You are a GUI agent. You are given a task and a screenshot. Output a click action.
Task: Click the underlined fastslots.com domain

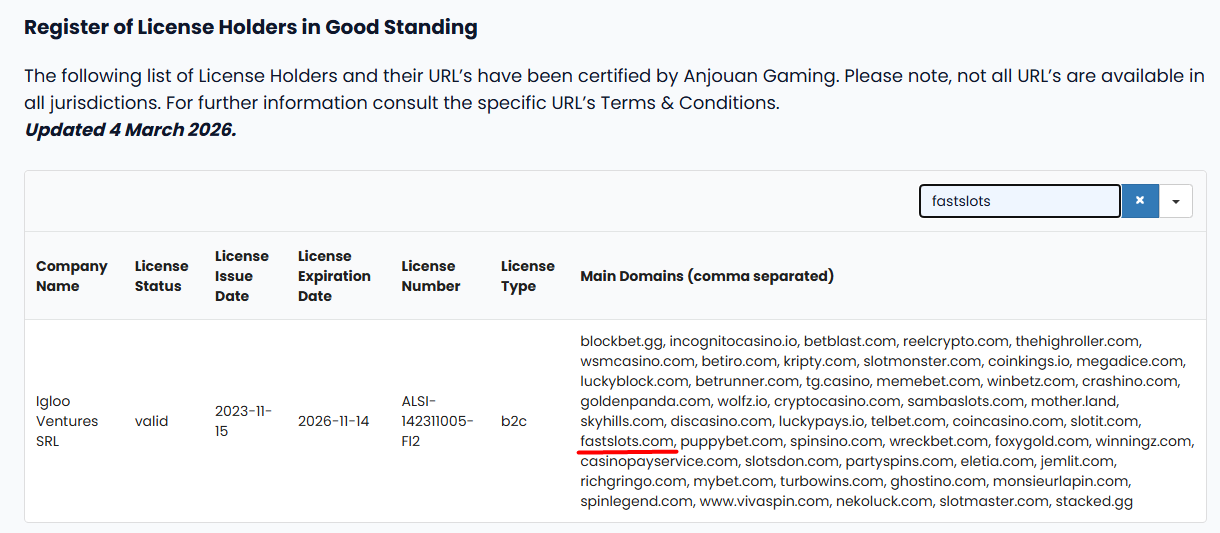[627, 441]
